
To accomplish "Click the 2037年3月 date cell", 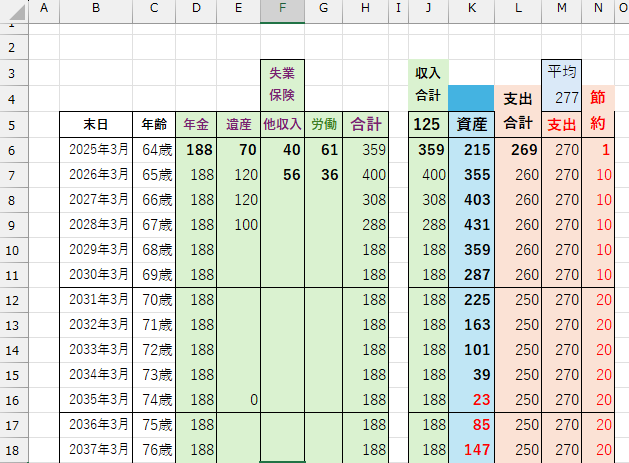I will 96,450.
